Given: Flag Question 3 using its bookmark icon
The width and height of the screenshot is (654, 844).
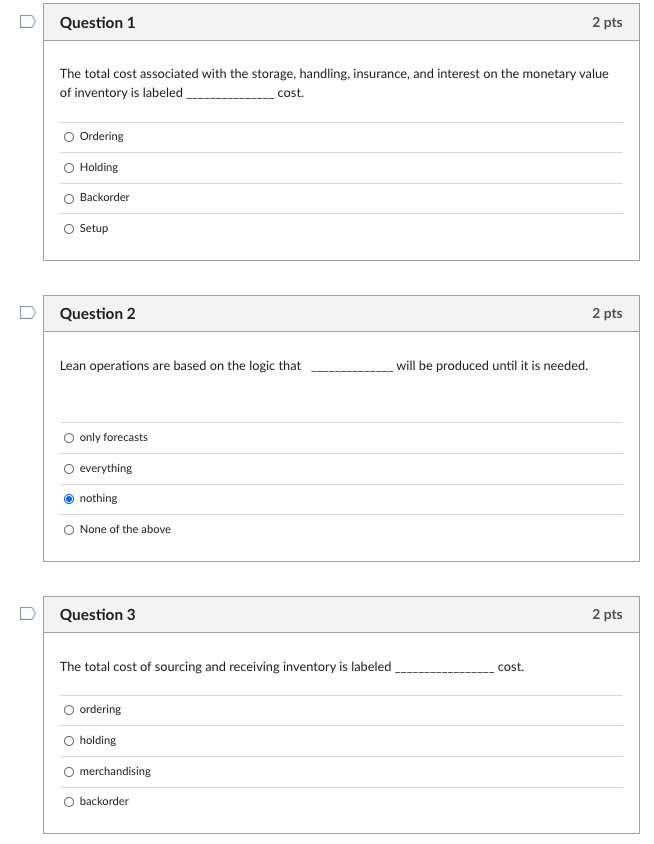Looking at the screenshot, I should click(x=26, y=614).
